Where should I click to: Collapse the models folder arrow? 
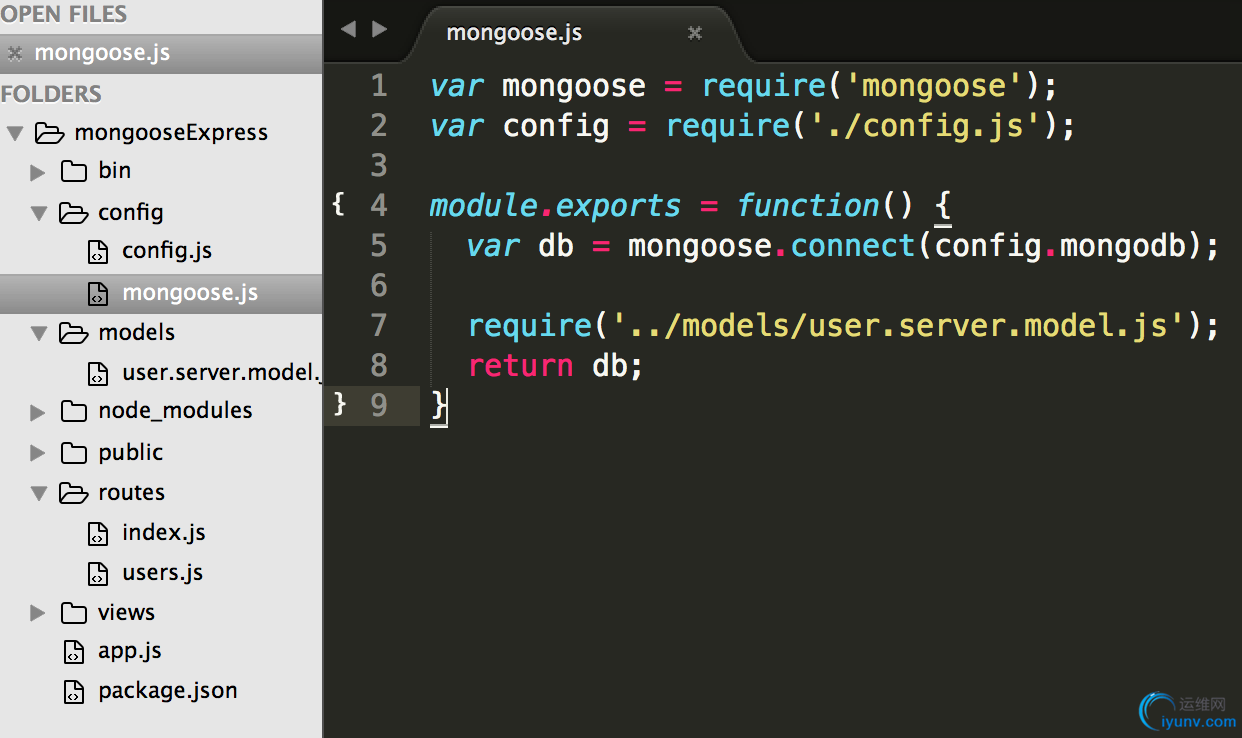[x=39, y=333]
